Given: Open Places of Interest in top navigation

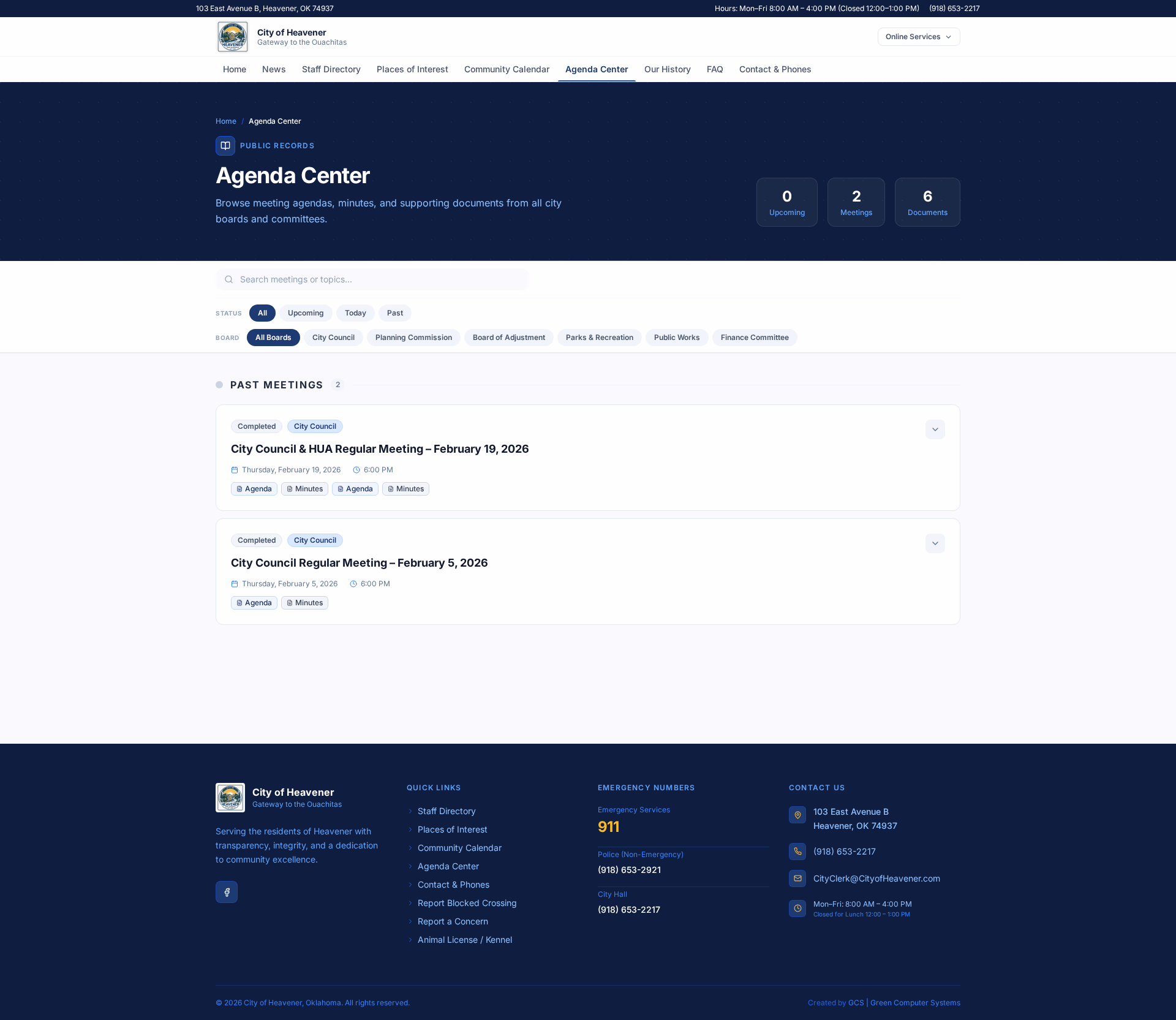Looking at the screenshot, I should click(x=412, y=69).
